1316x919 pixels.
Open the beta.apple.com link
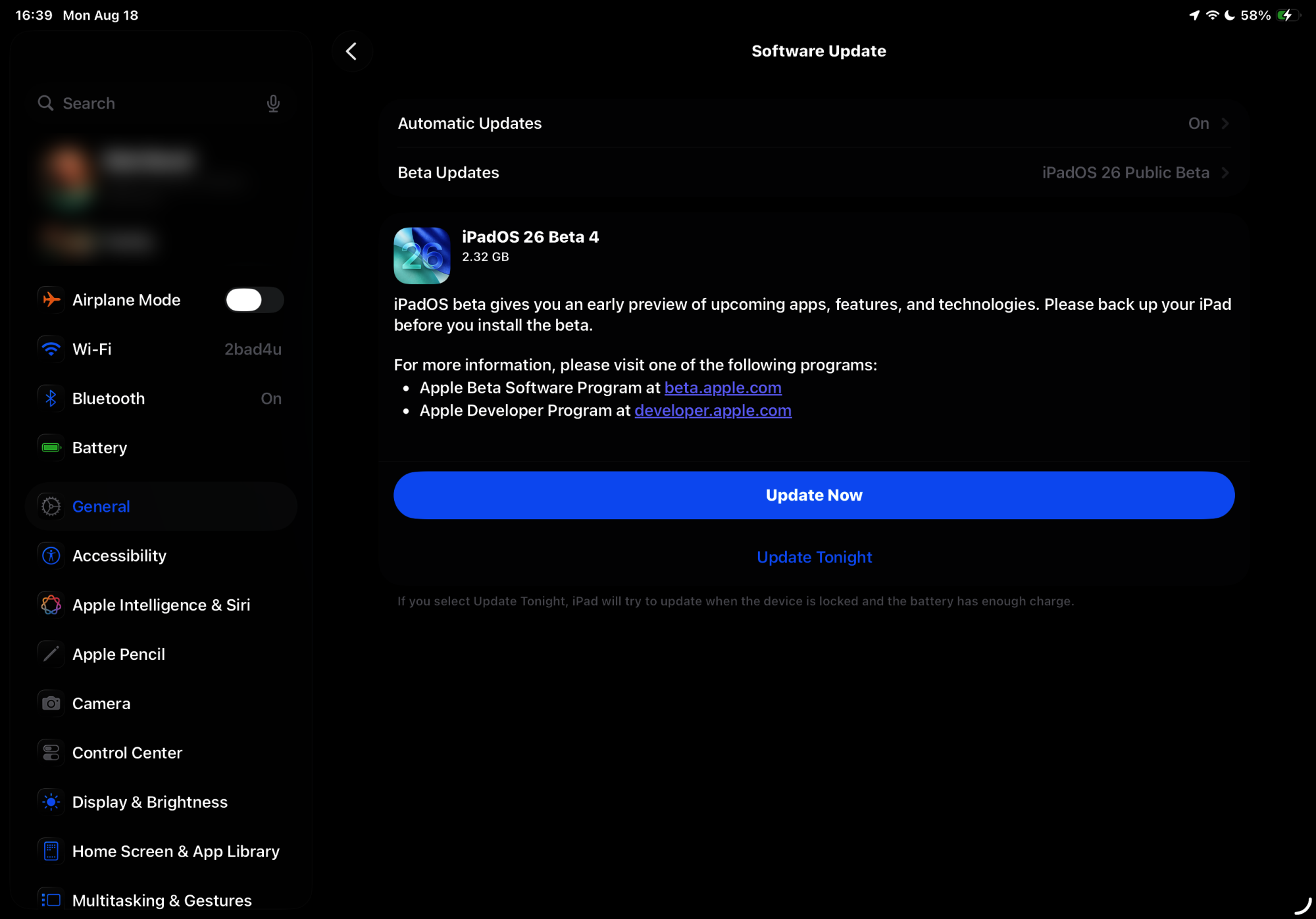coord(722,388)
